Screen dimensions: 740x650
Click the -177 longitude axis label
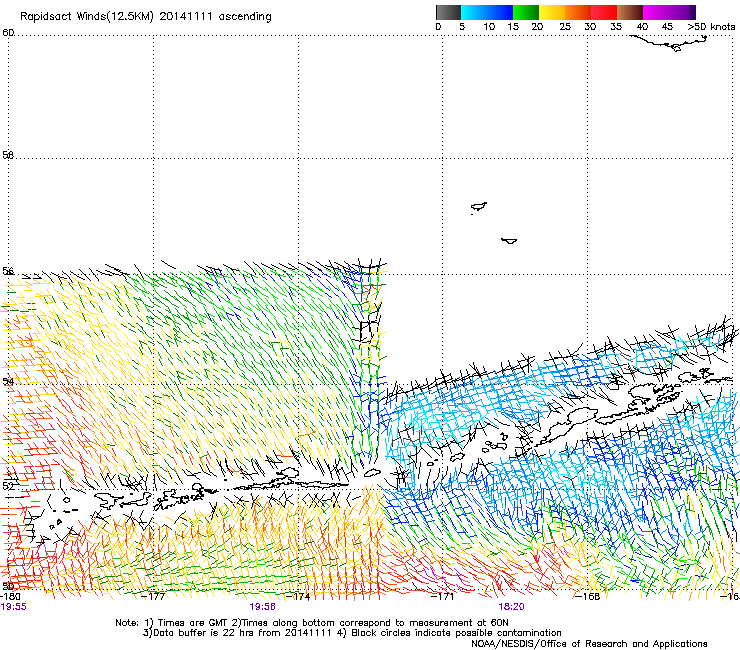[153, 597]
